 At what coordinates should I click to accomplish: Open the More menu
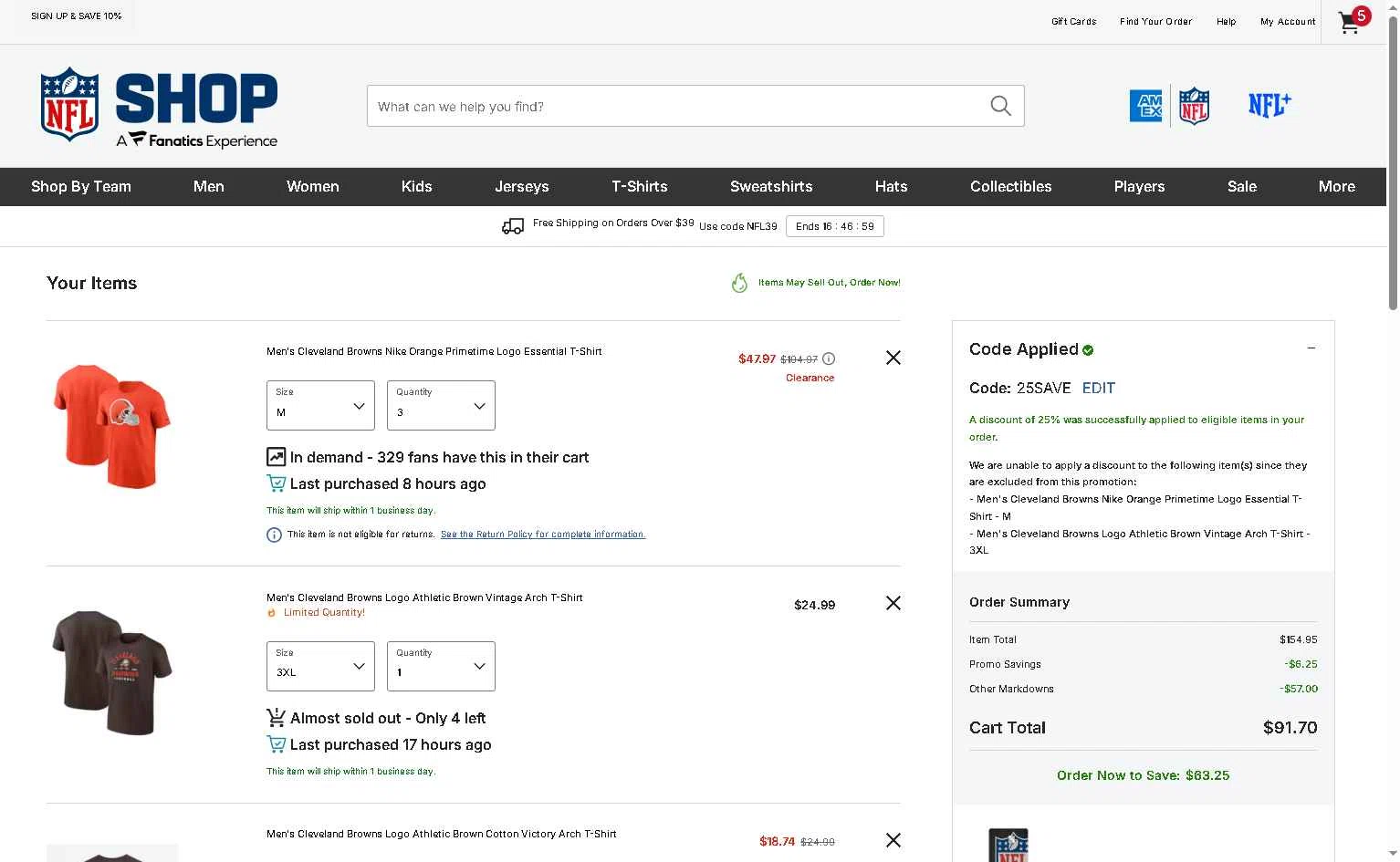click(1337, 186)
